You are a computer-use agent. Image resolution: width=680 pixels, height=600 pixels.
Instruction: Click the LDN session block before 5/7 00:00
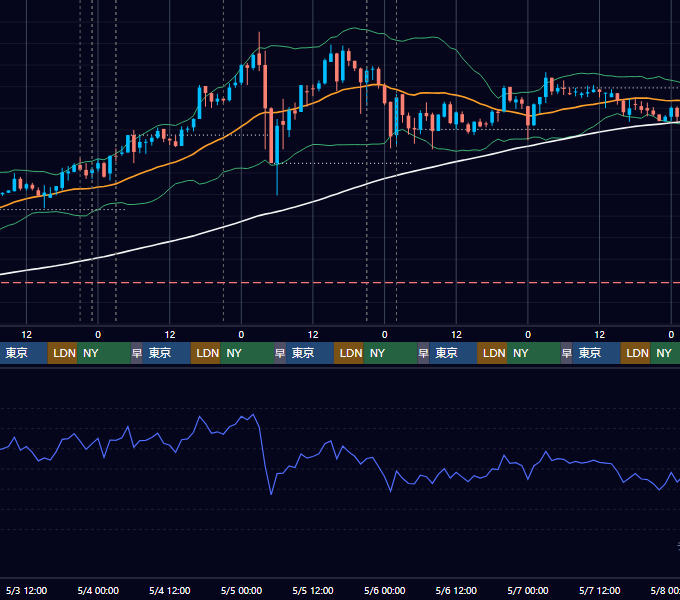click(492, 353)
